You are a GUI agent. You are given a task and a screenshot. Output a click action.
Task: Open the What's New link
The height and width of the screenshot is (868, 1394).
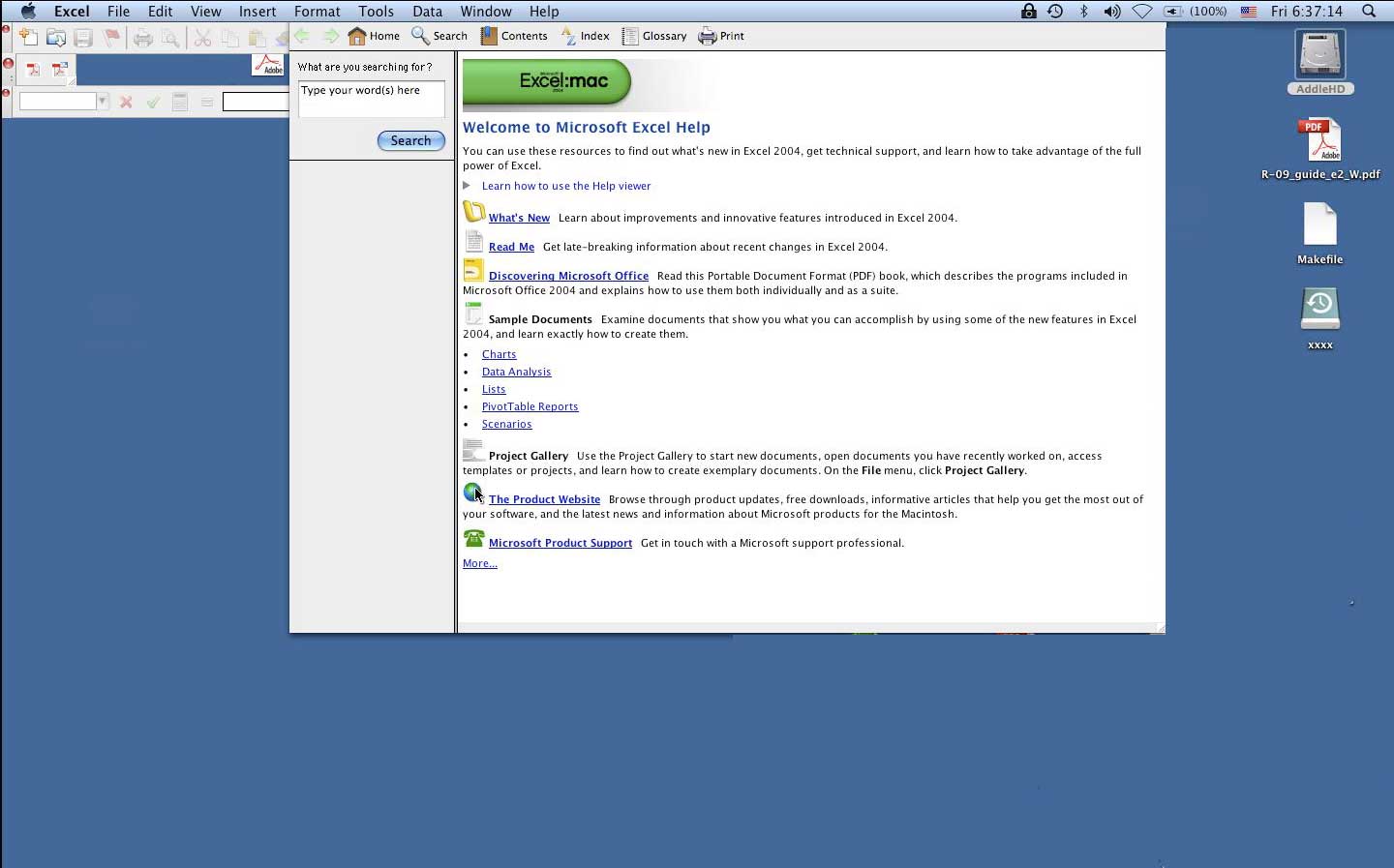pos(519,218)
